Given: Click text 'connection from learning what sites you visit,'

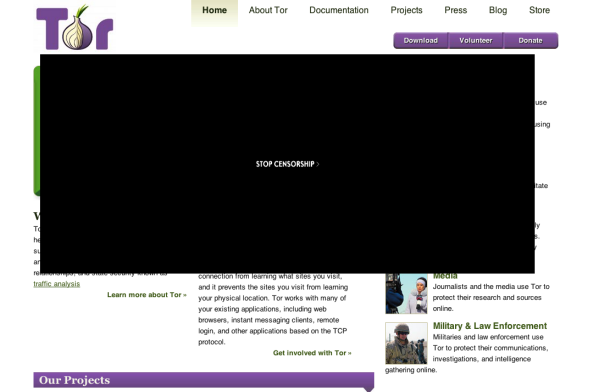Looking at the screenshot, I should pyautogui.click(x=270, y=276).
